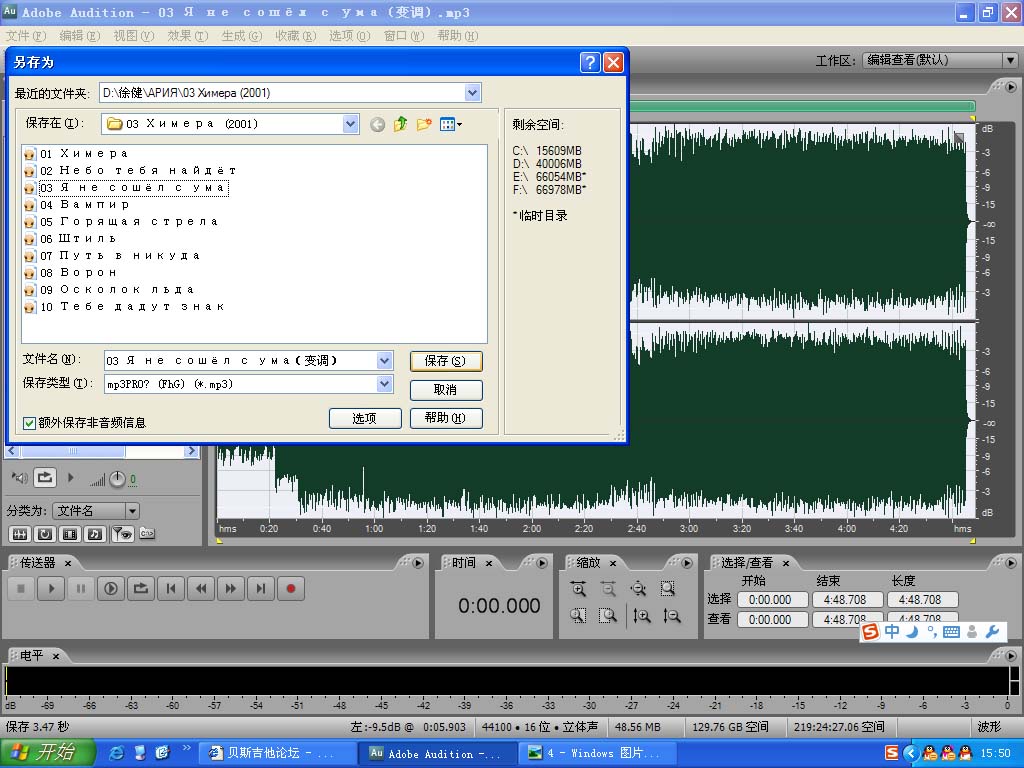Click files panel speaker auto-play icon
The height and width of the screenshot is (768, 1024).
click(20, 478)
